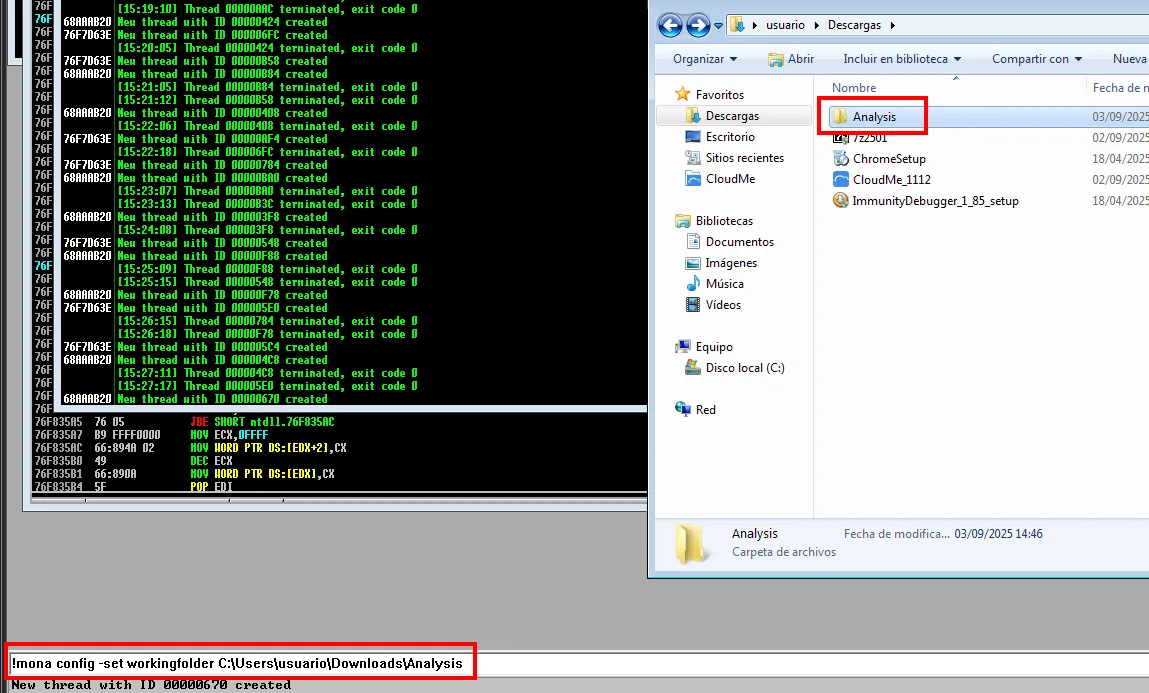This screenshot has height=693, width=1149.
Task: Click the CloudMe sidebar icon under Favoritos
Action: coord(692,179)
